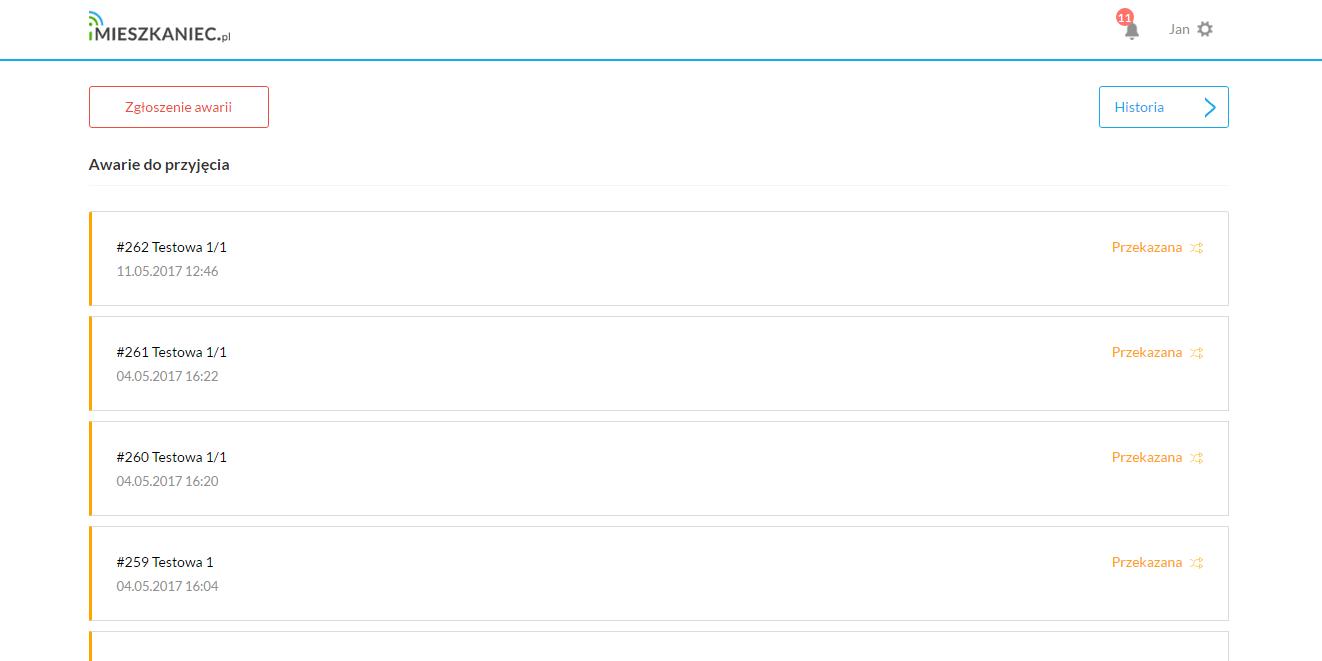
Task: Open the notifications bell icon
Action: coord(1132,32)
